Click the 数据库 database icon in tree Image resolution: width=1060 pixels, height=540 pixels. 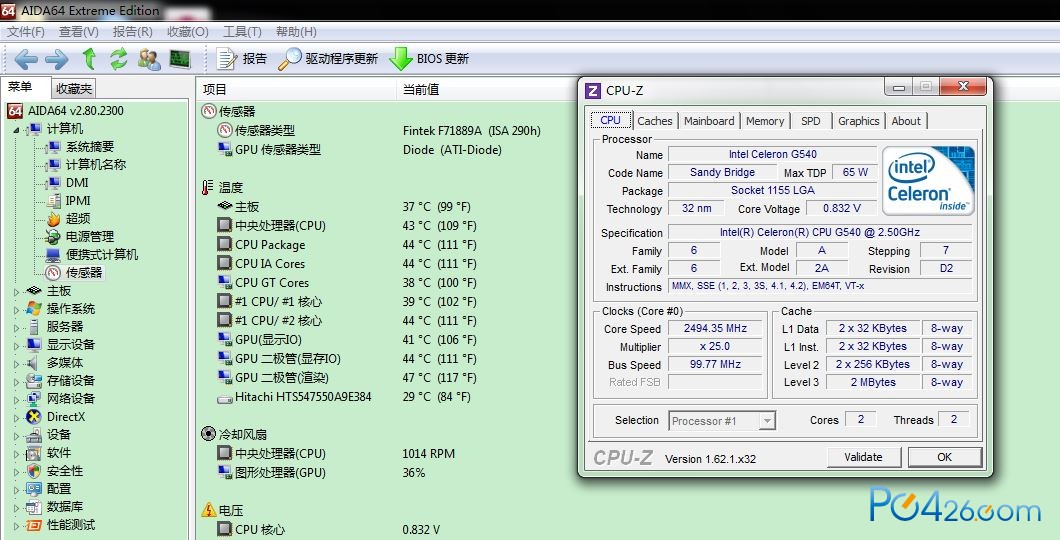[34, 508]
